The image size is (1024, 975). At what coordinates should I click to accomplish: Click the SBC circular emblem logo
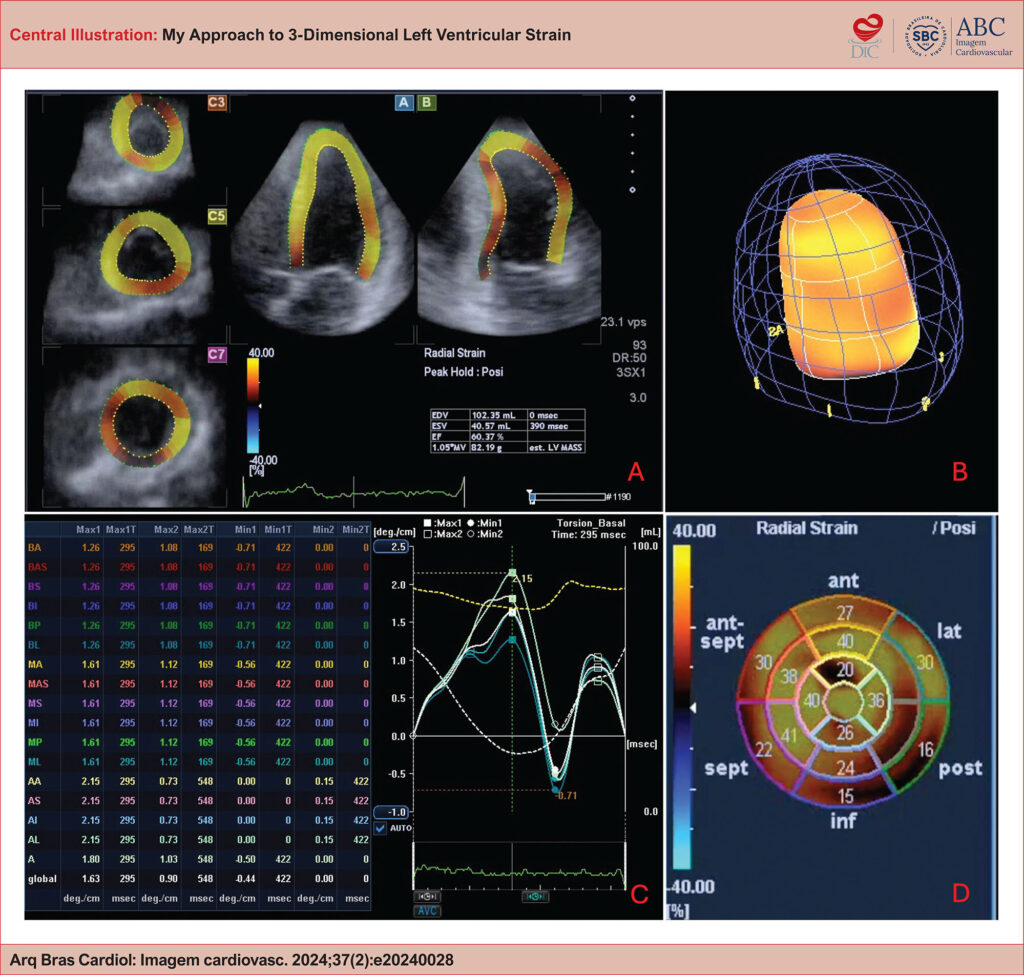pyautogui.click(x=925, y=36)
